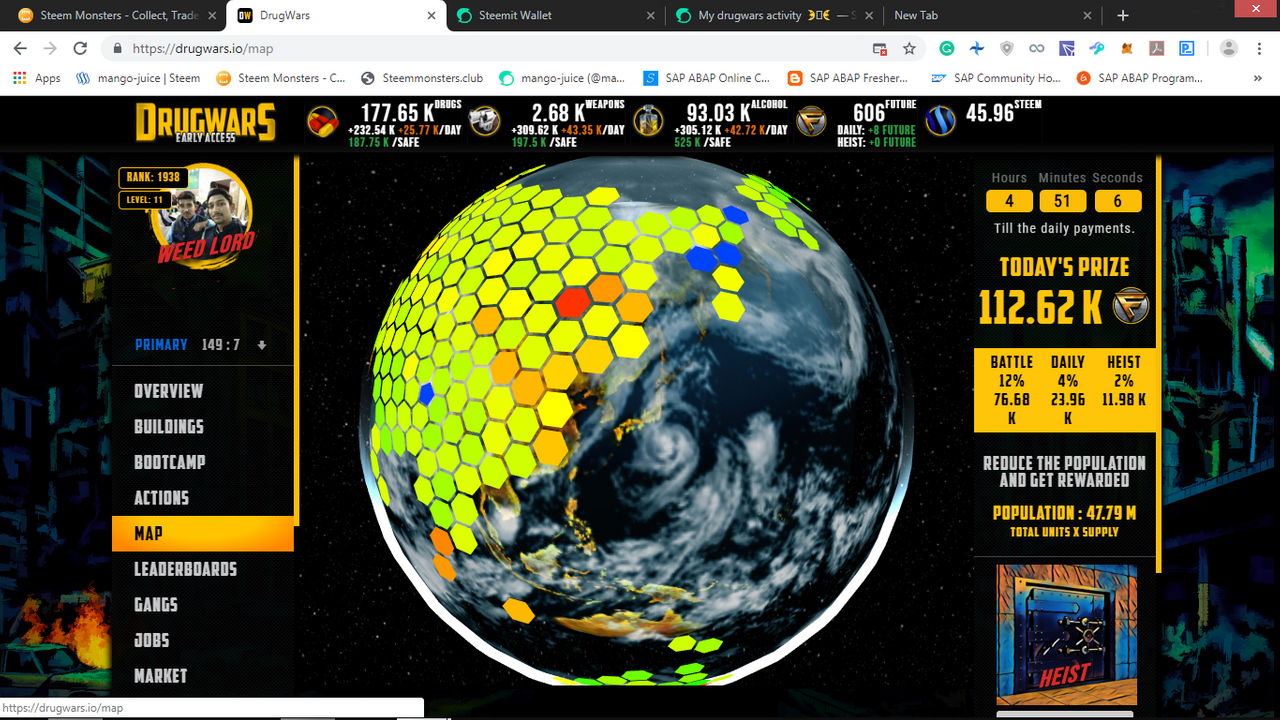Click the Battle 12% prize share

tap(1011, 390)
